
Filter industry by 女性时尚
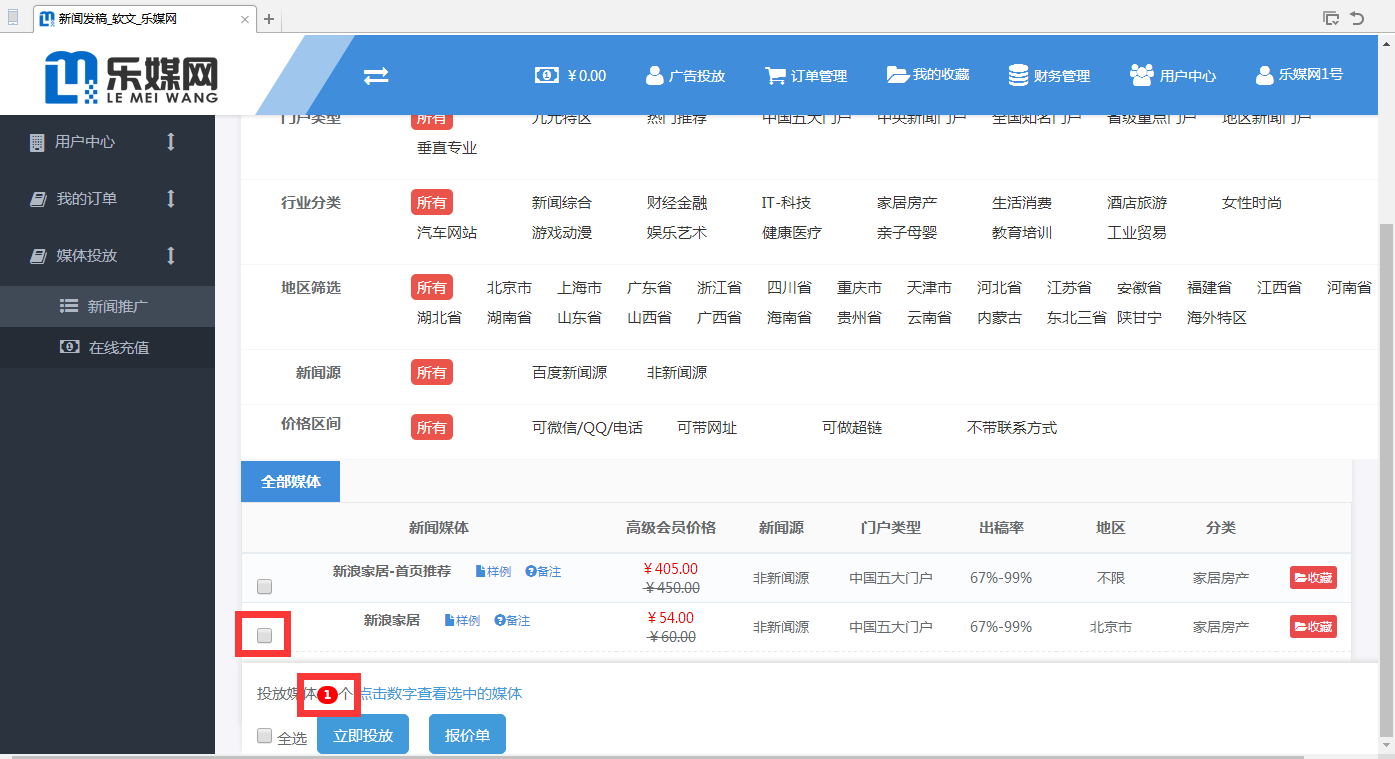tap(1252, 203)
